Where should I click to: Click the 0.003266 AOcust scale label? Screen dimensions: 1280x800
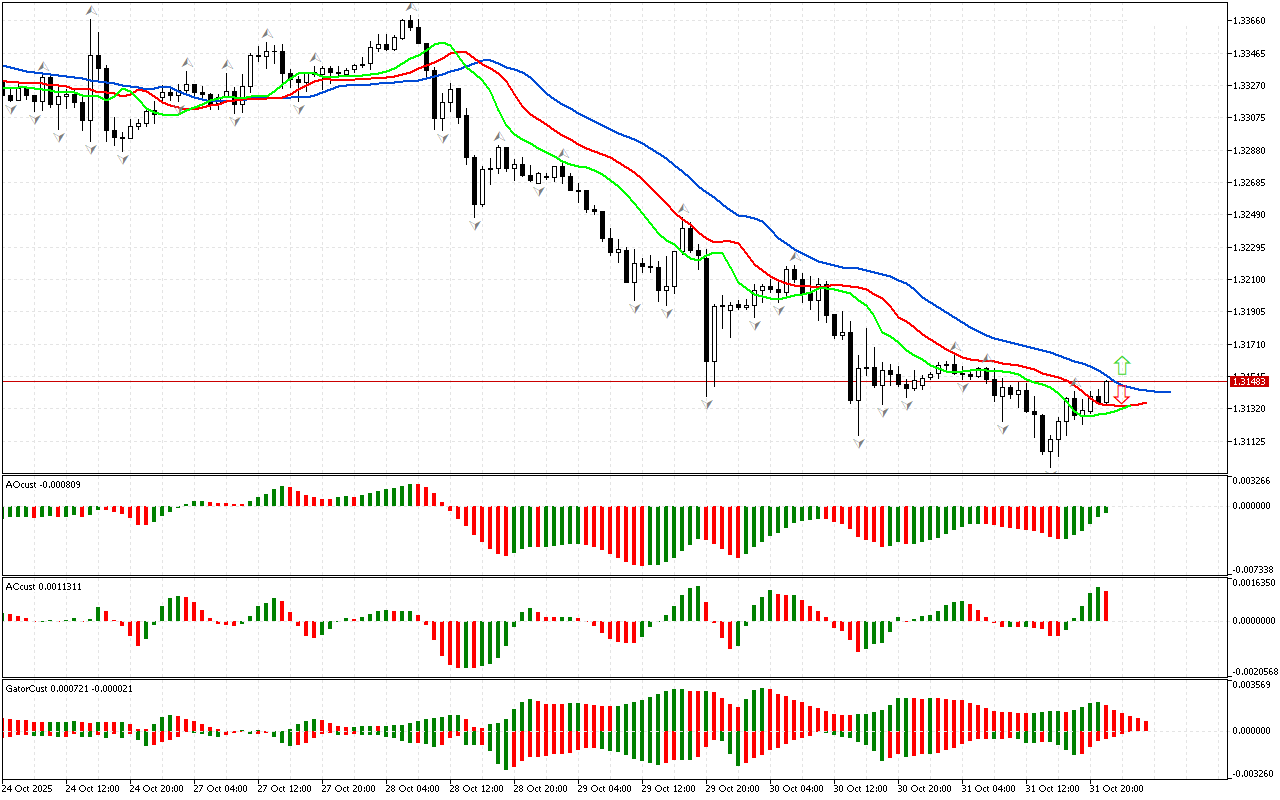pyautogui.click(x=1250, y=481)
